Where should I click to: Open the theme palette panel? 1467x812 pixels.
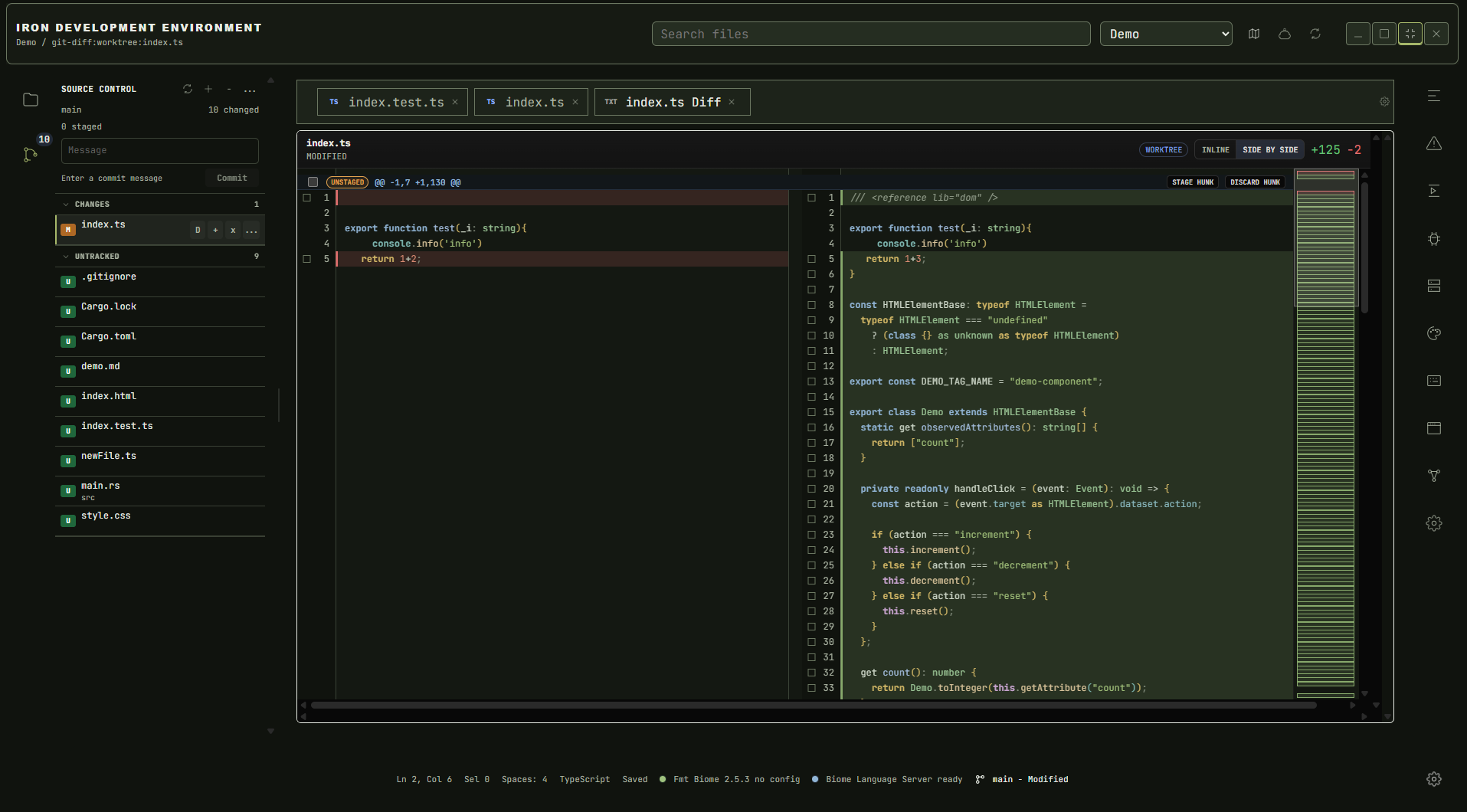pos(1434,333)
